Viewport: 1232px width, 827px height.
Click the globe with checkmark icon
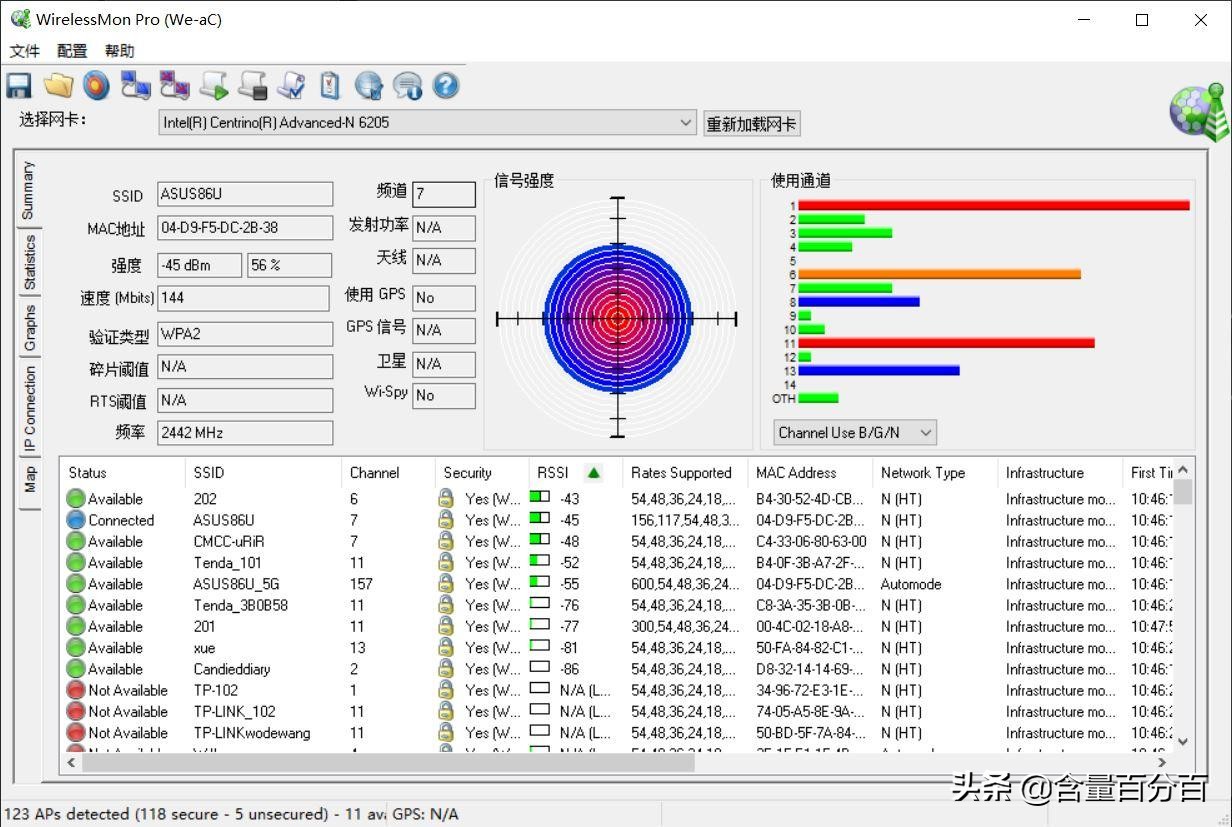pyautogui.click(x=368, y=86)
